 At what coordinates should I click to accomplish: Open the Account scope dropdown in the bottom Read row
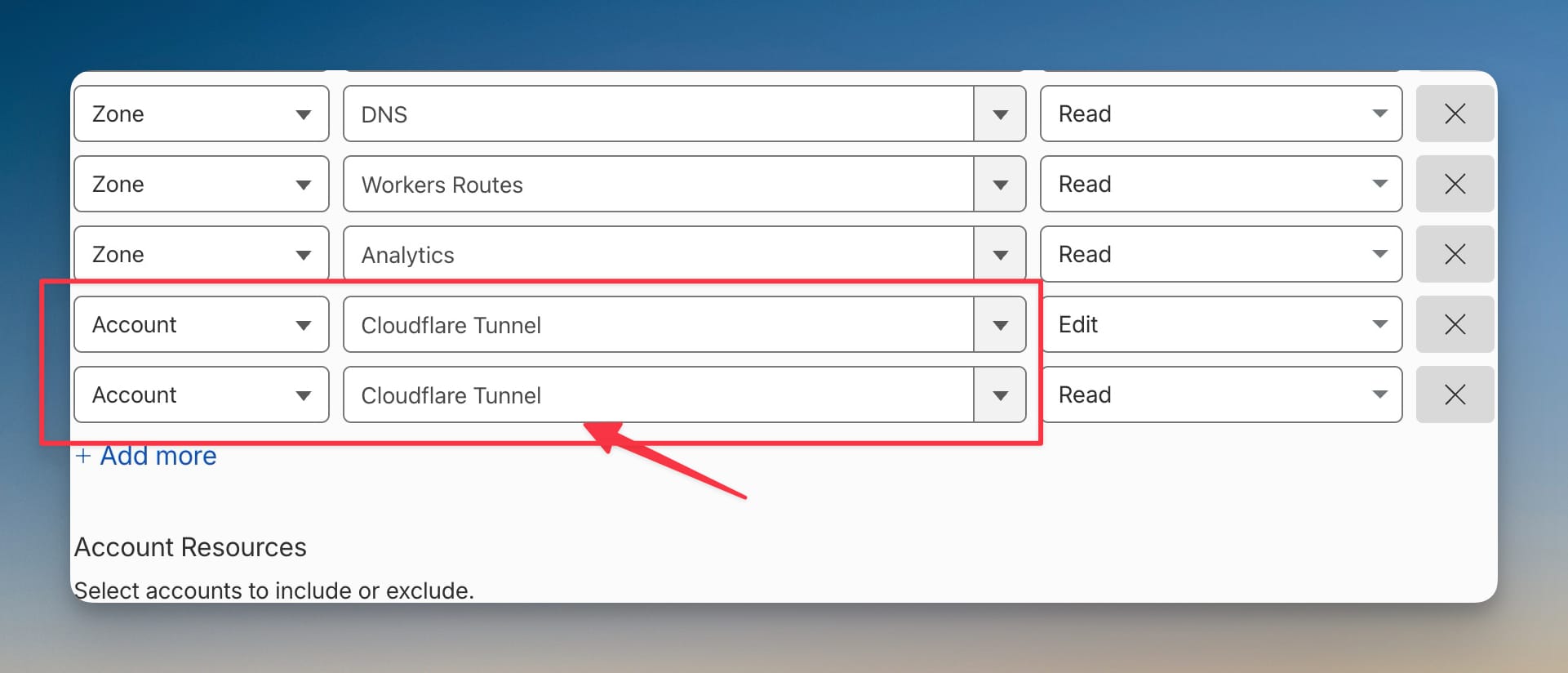click(x=202, y=394)
